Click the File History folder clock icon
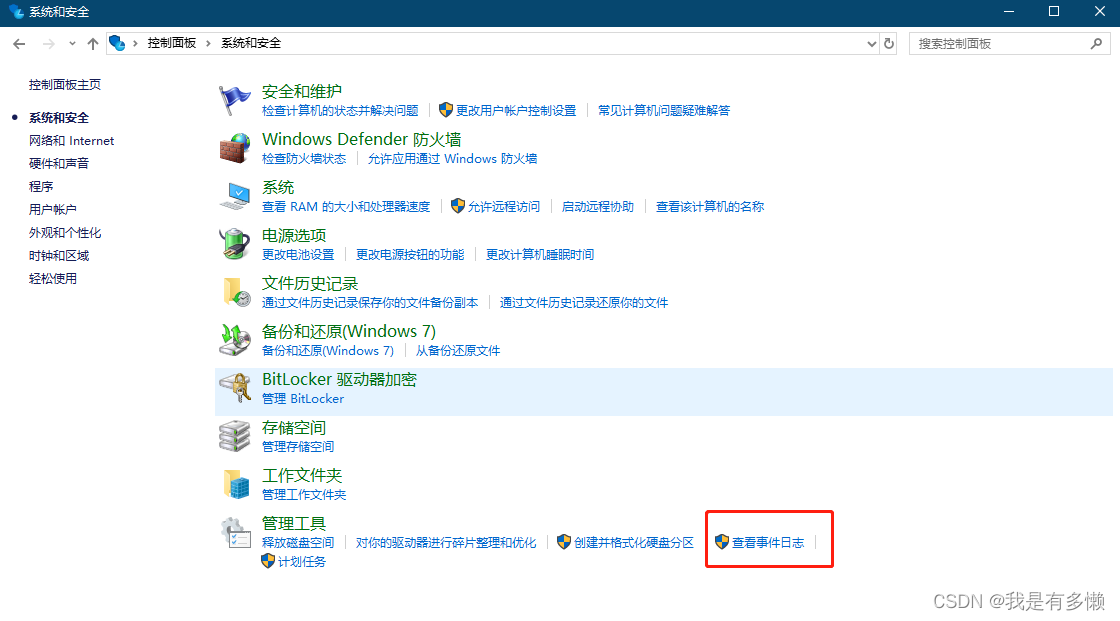Viewport: 1120px width, 621px height. click(x=236, y=292)
